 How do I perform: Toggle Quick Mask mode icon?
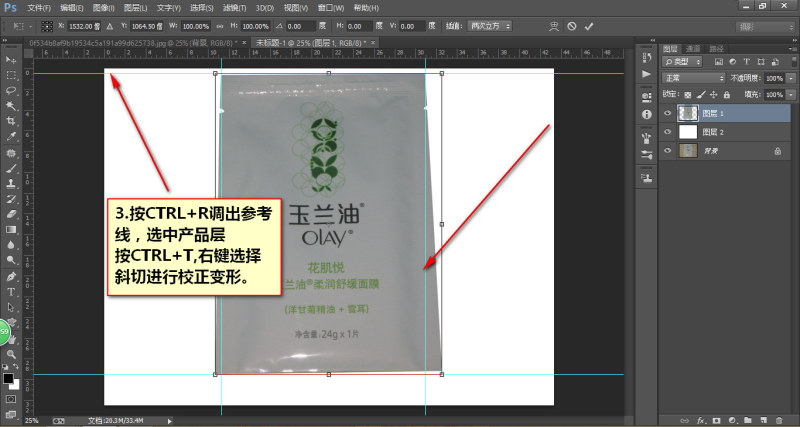point(11,399)
